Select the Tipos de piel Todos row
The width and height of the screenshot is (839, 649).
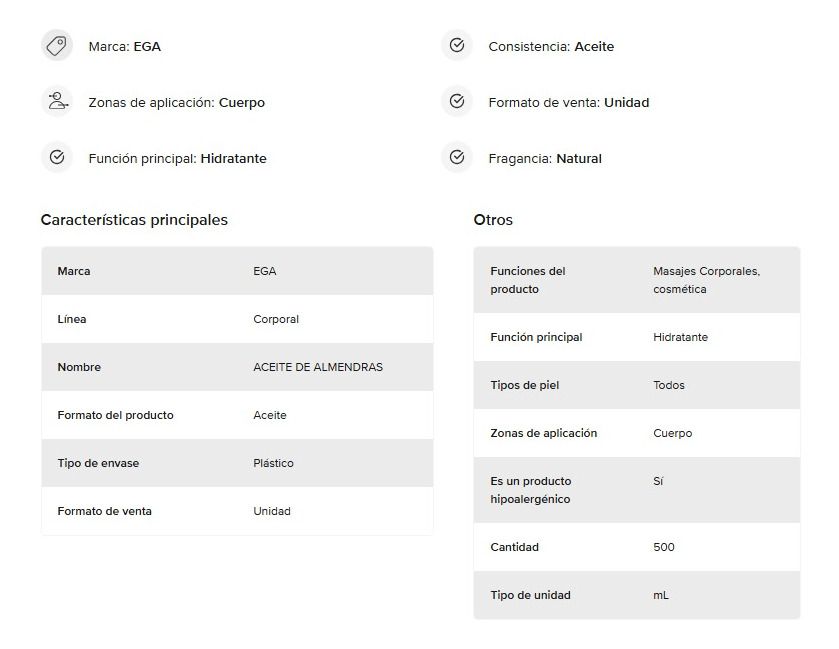coord(637,385)
